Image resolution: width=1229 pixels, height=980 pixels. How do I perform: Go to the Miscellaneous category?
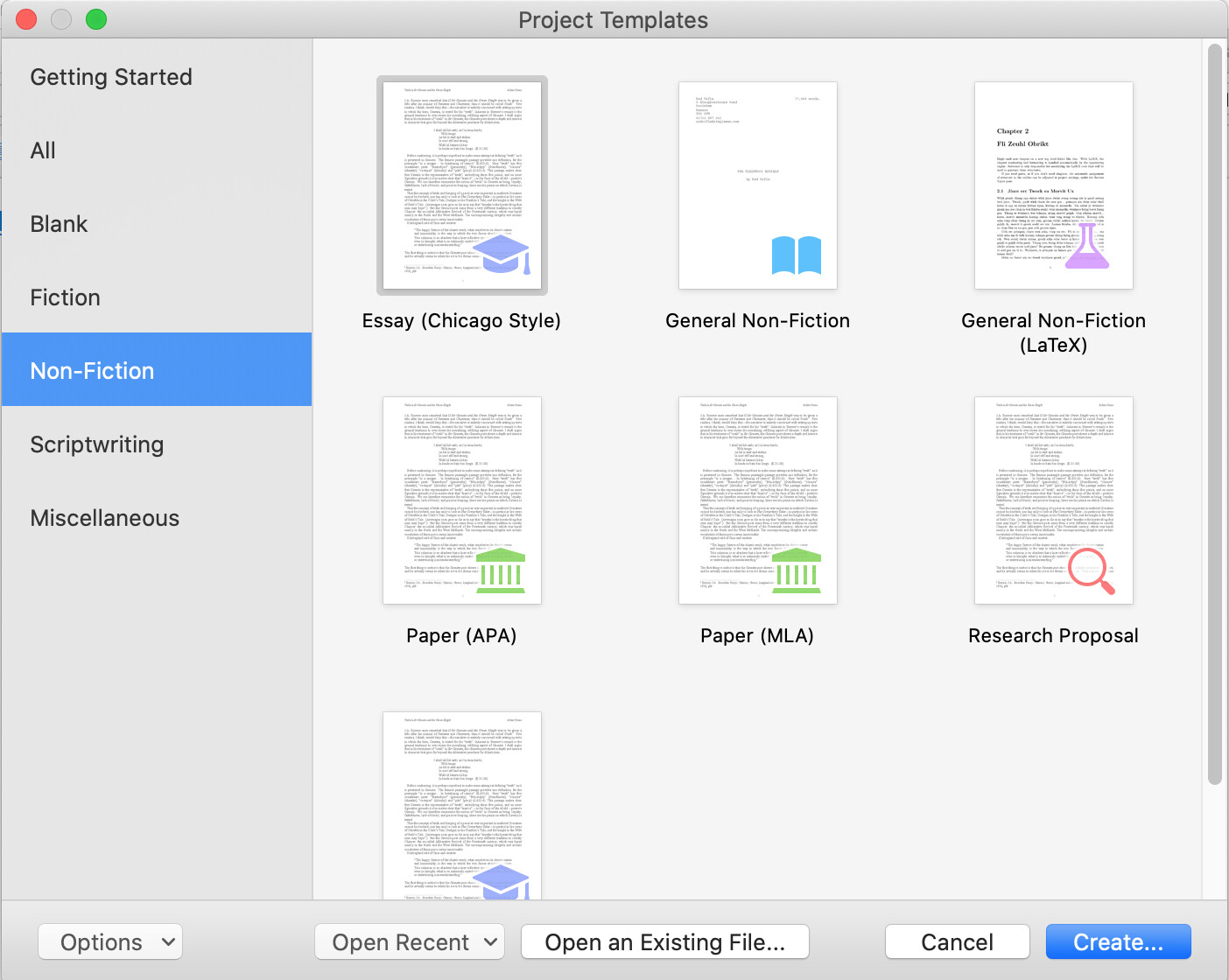coord(105,518)
